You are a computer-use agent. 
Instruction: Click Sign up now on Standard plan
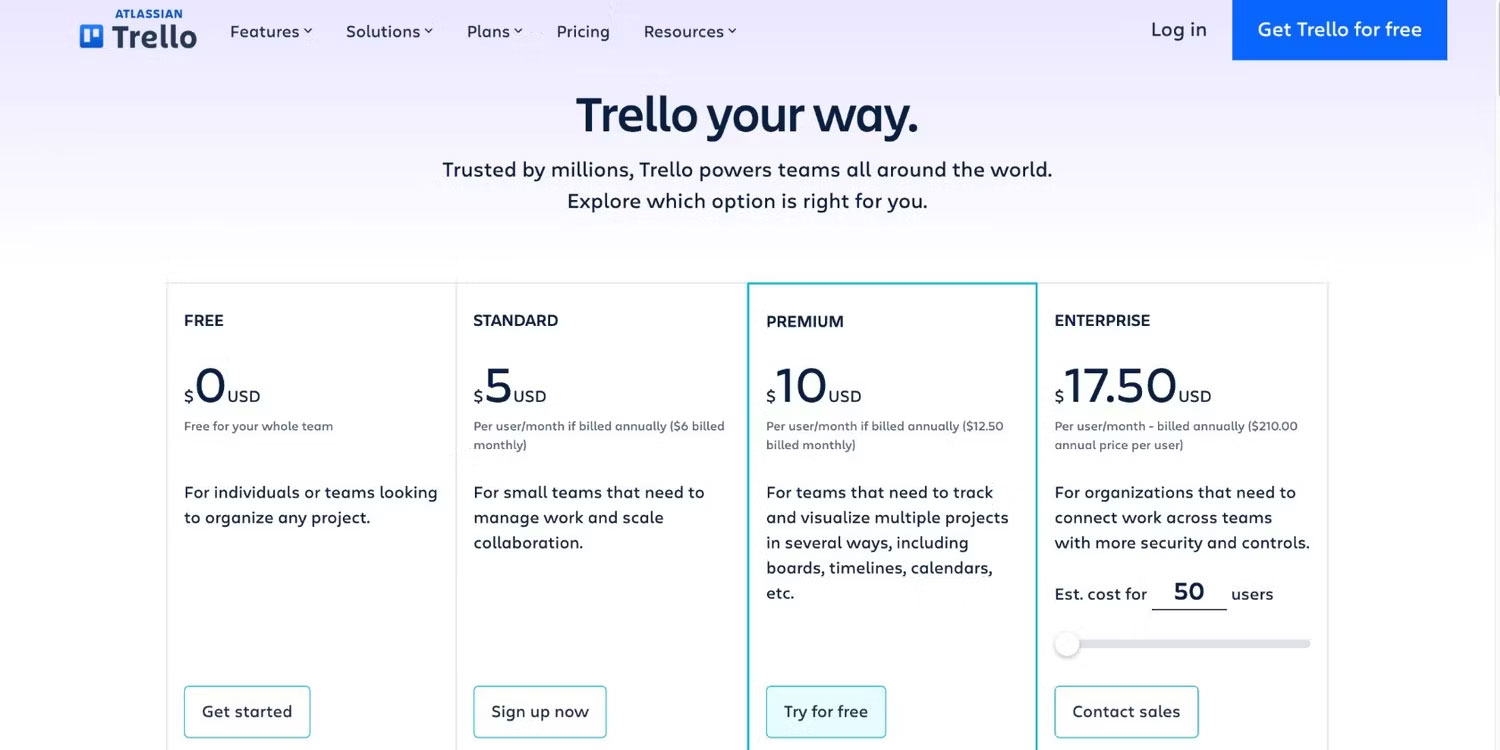[x=540, y=712]
